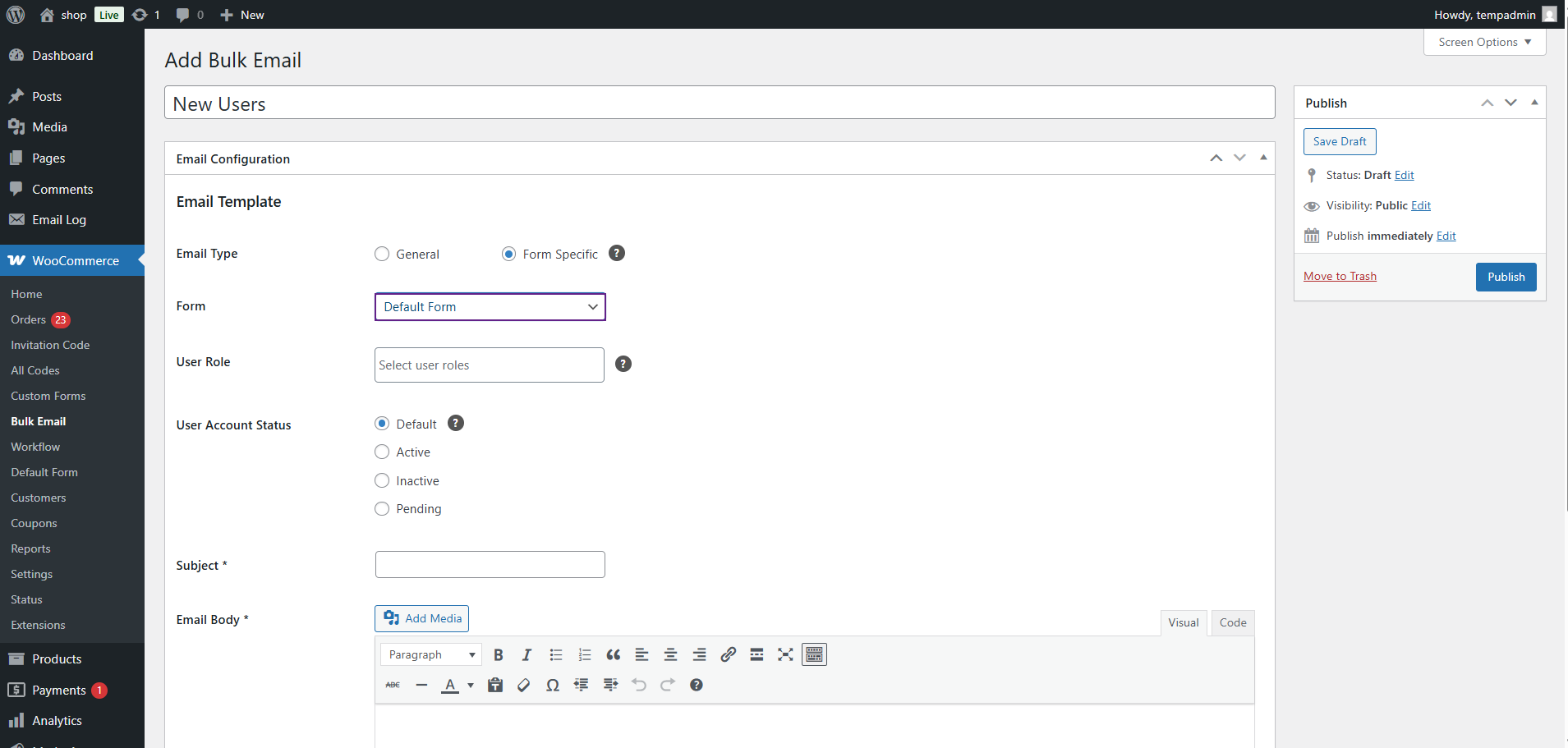Click the clear formatting eraser icon
The image size is (1568, 748).
tap(524, 686)
